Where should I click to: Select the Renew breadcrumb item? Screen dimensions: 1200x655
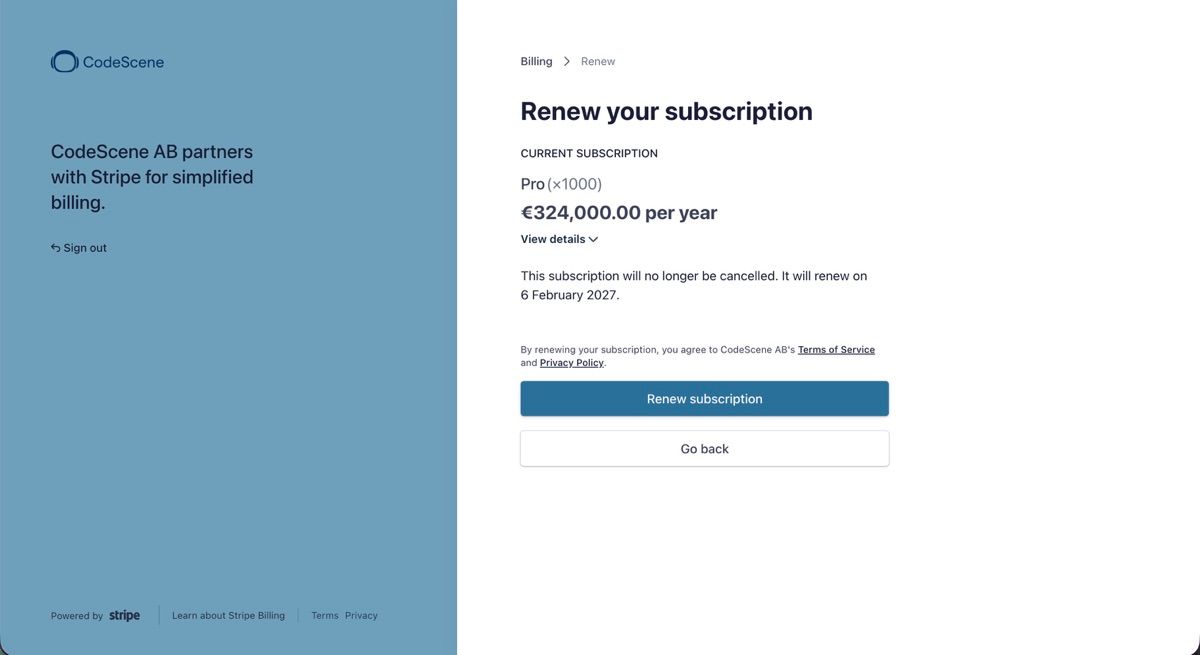tap(598, 61)
